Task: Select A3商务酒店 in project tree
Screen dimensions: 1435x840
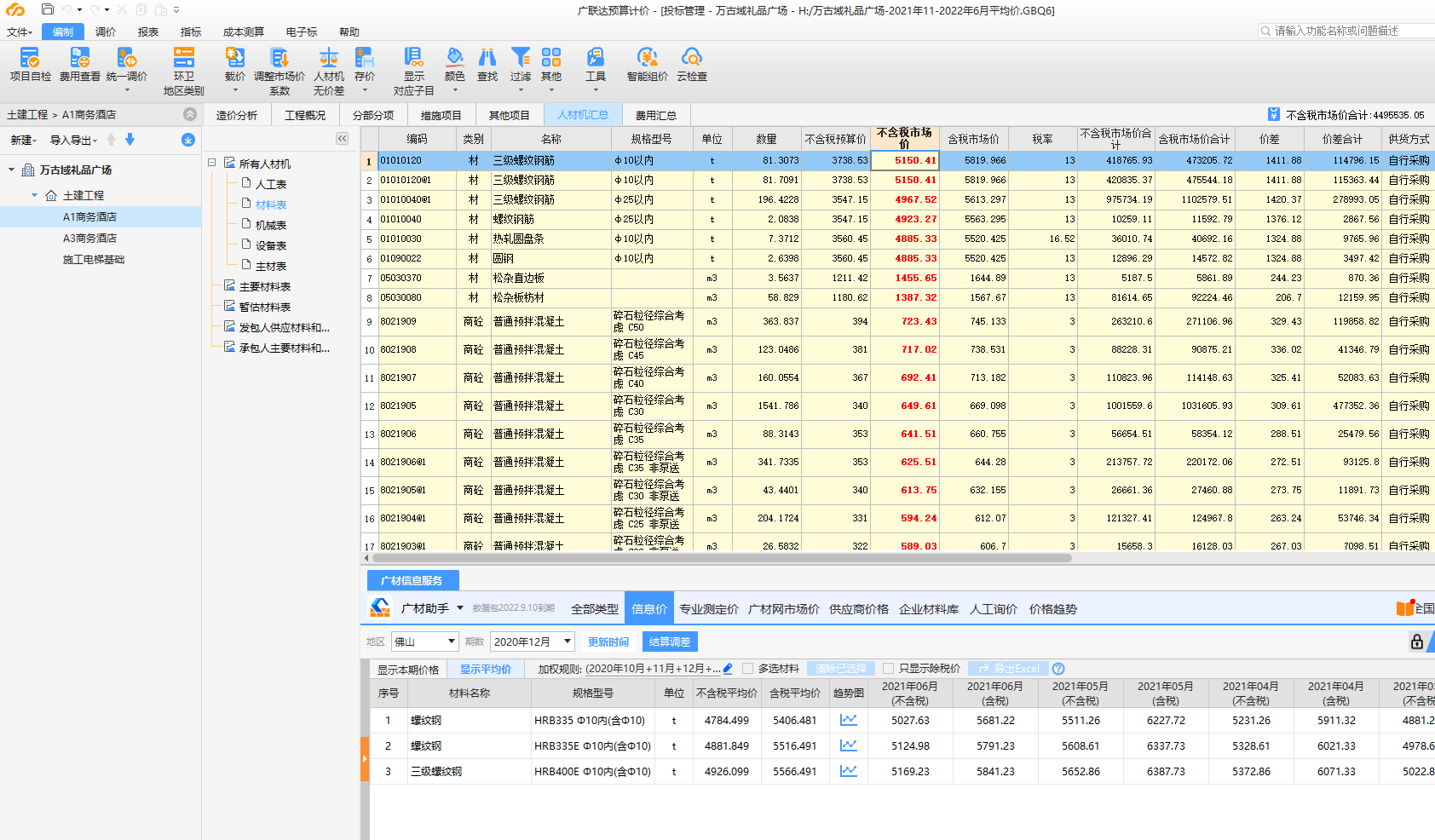Action: pyautogui.click(x=89, y=238)
